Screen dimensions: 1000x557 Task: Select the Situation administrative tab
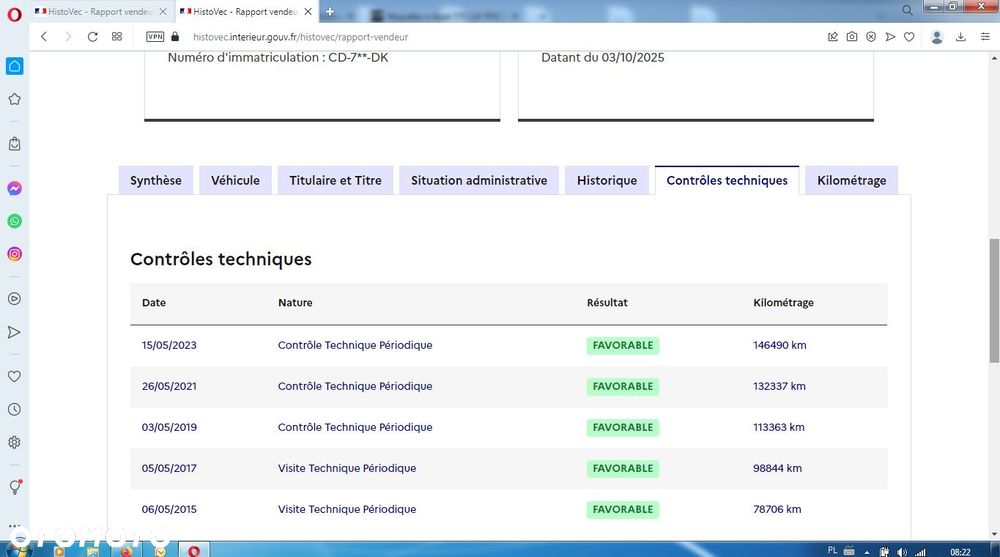click(x=479, y=181)
